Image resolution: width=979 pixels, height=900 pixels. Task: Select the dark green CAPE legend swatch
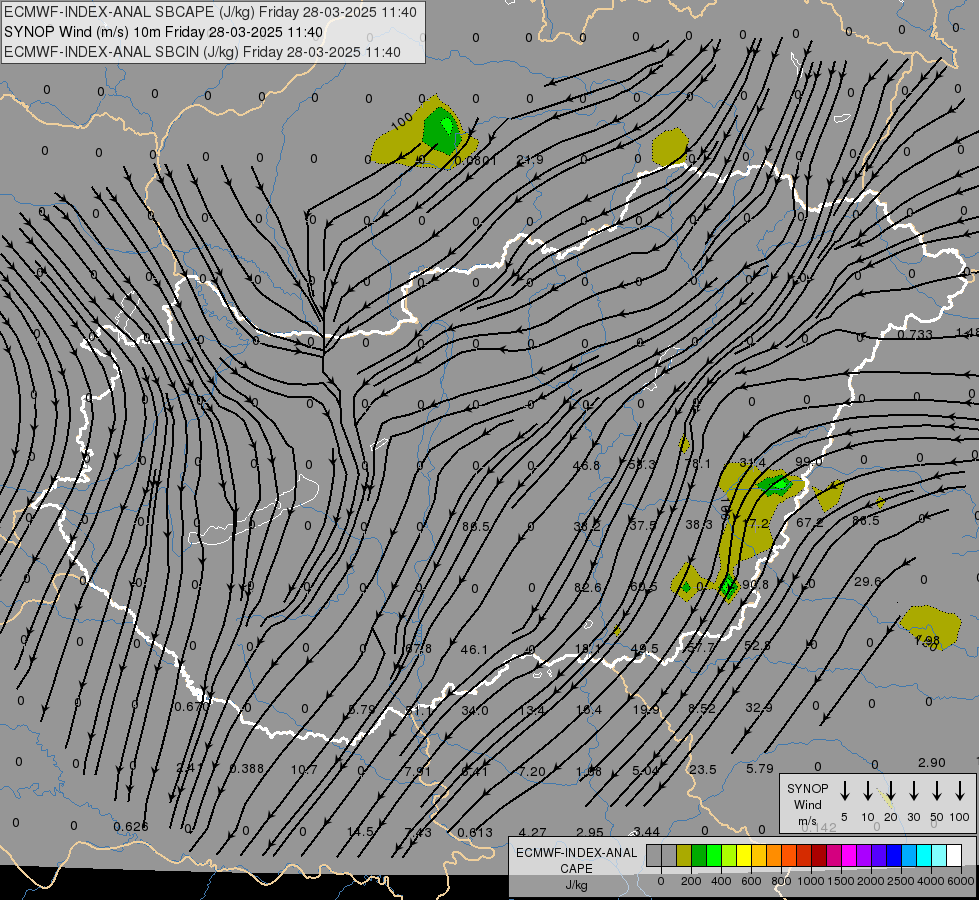pyautogui.click(x=699, y=856)
